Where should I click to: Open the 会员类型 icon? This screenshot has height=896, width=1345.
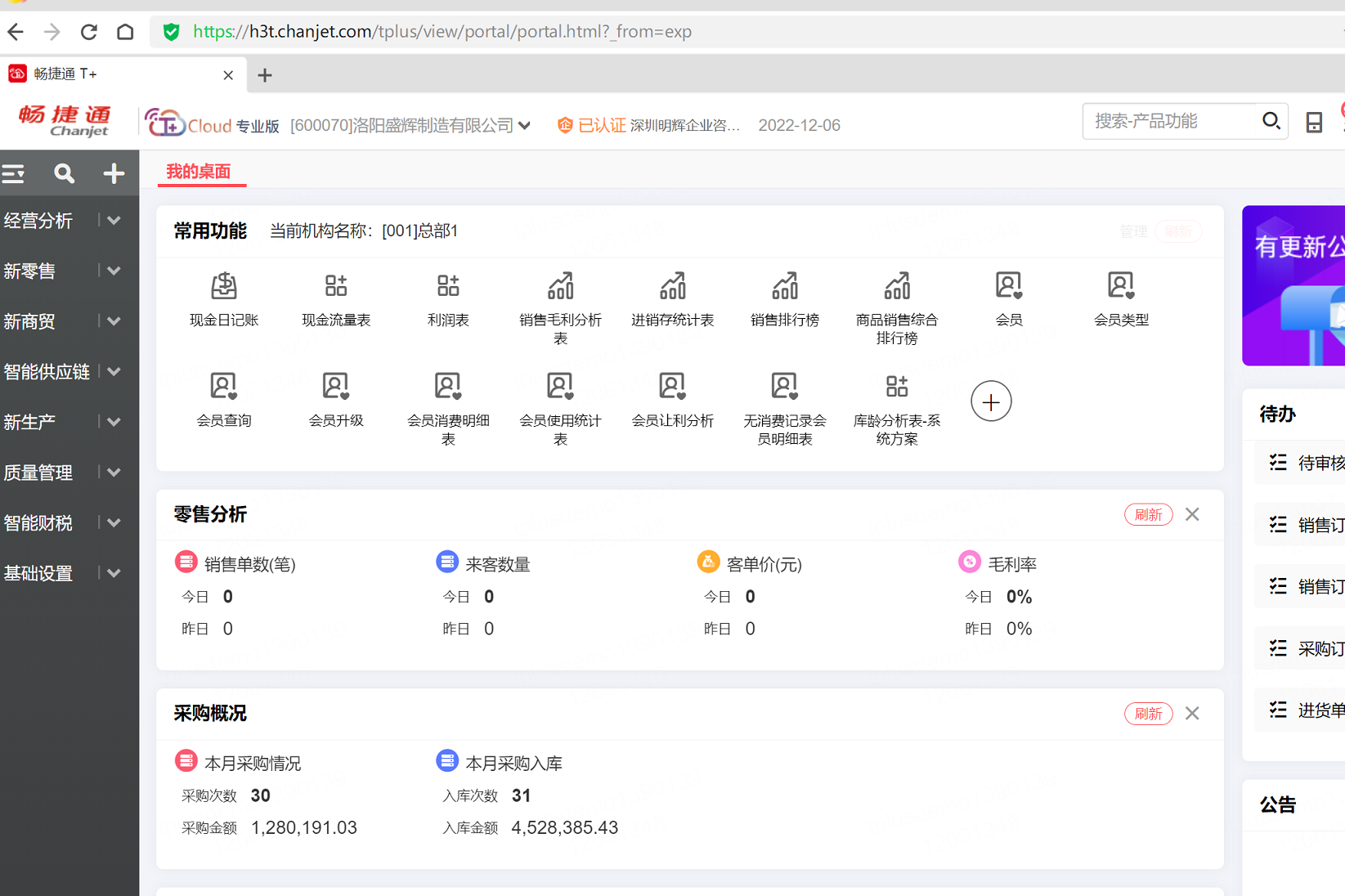(x=1121, y=286)
